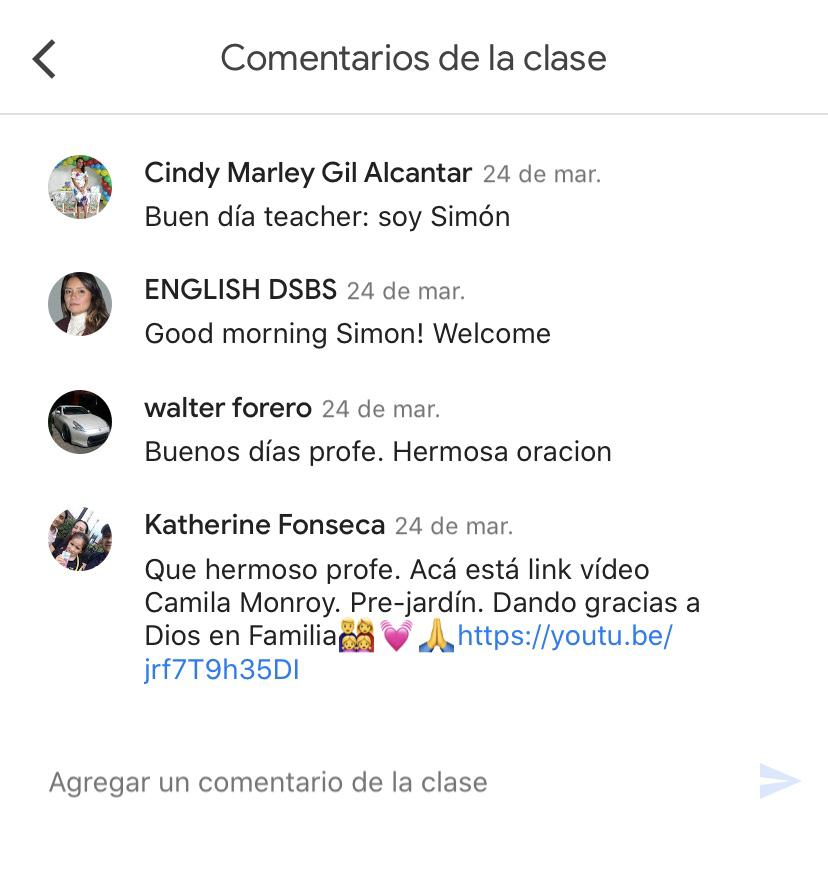Tap the jrf7T9h35DI link text
The height and width of the screenshot is (885, 828).
(222, 670)
